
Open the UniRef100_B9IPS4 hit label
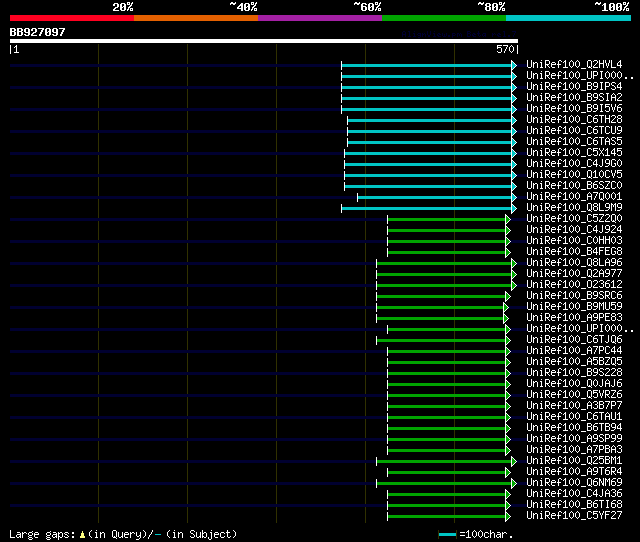[x=574, y=87]
